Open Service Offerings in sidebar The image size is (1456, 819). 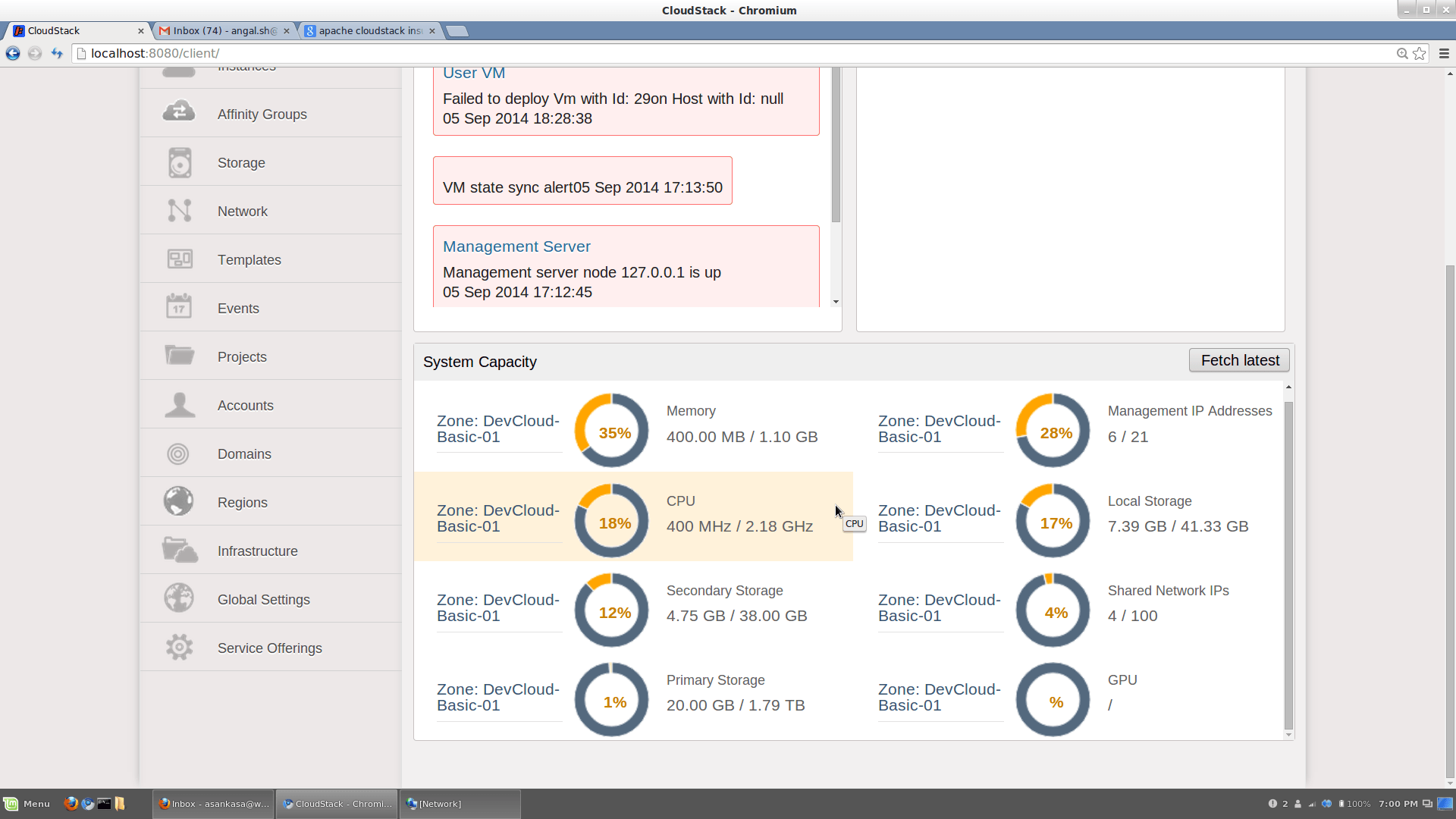[x=271, y=648]
